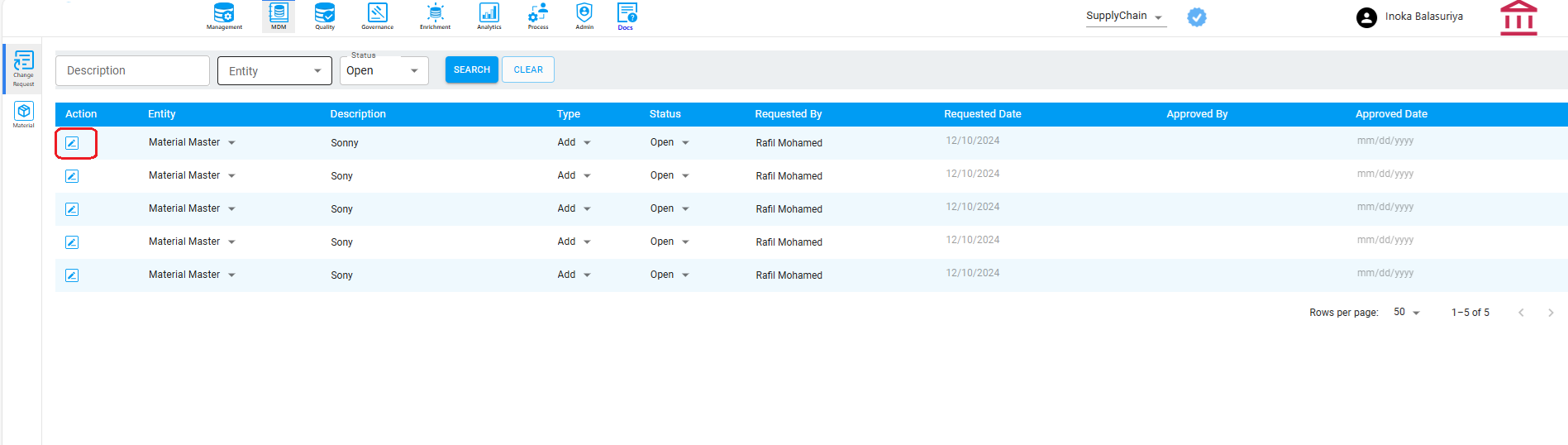Click the blue verified badge icon
The height and width of the screenshot is (445, 1568).
(1196, 17)
